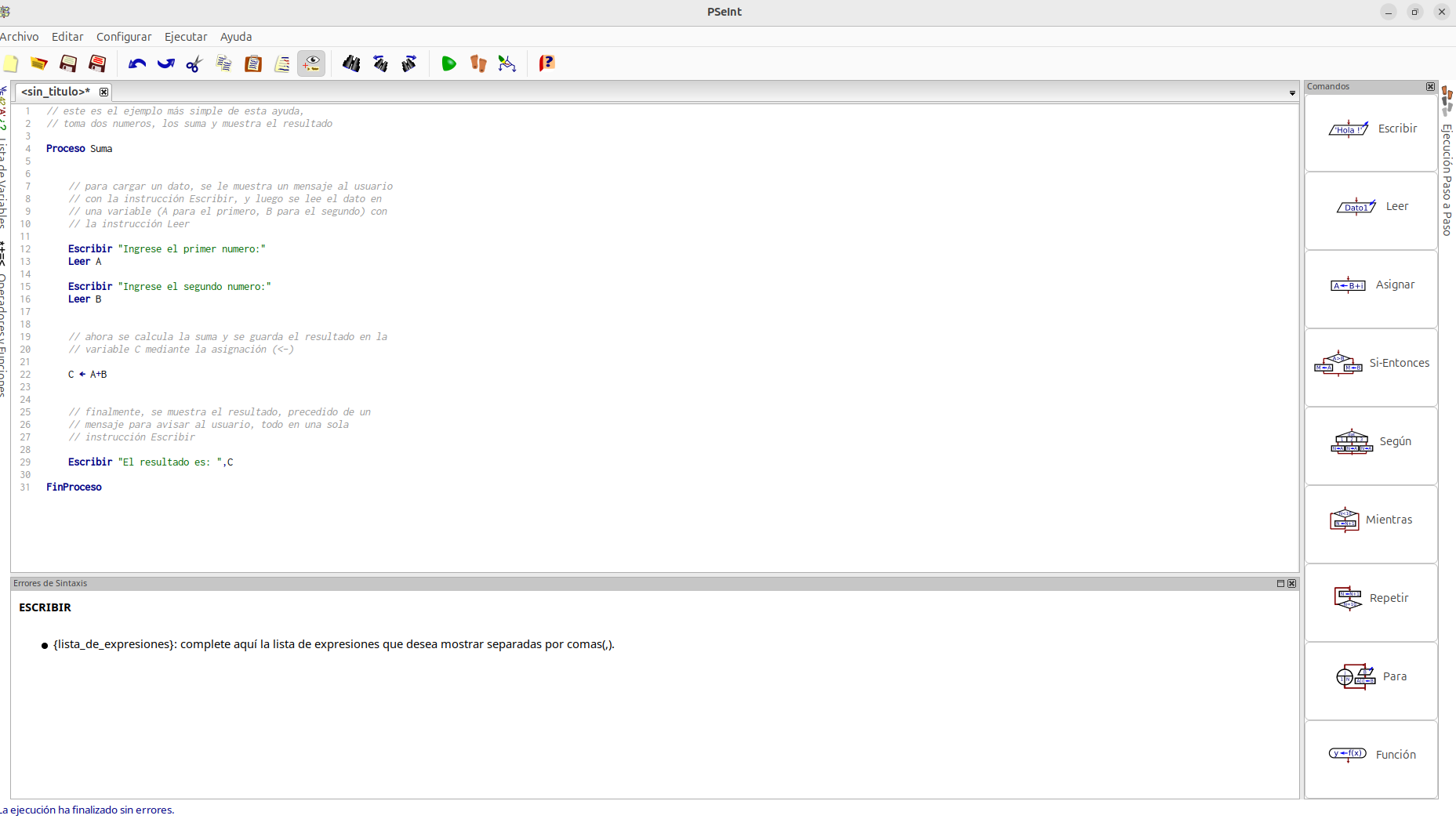Close the <sin_titulo> tab
Screen dimensions: 1456x819
[x=103, y=92]
